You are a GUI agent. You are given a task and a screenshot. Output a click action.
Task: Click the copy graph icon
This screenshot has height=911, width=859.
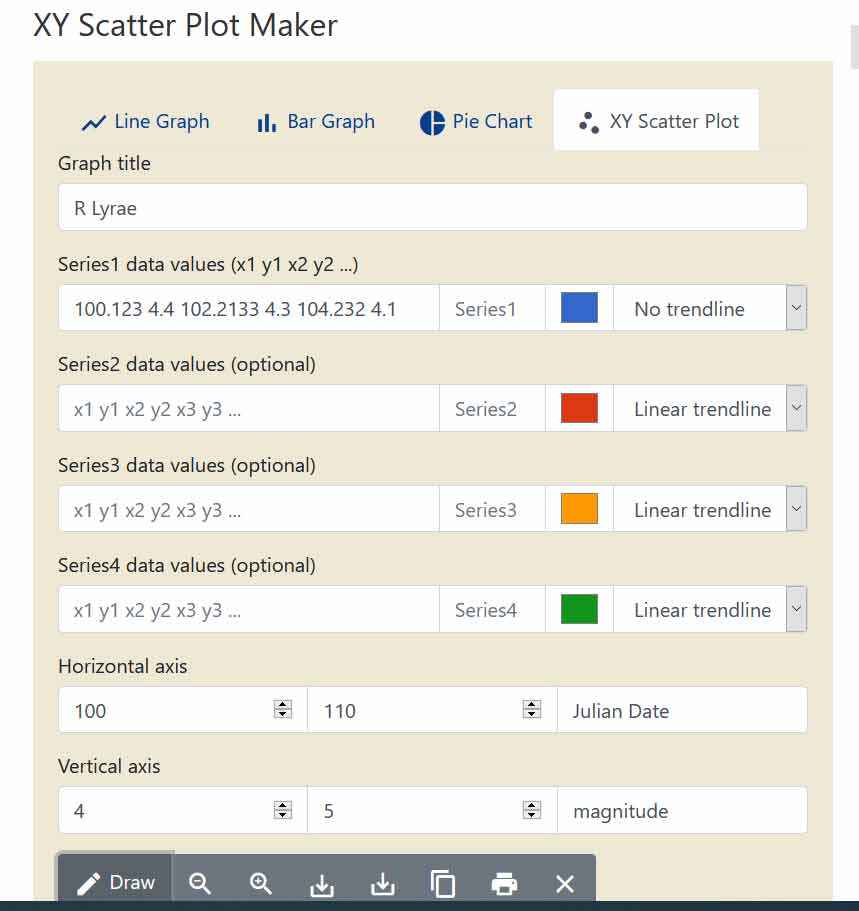443,884
